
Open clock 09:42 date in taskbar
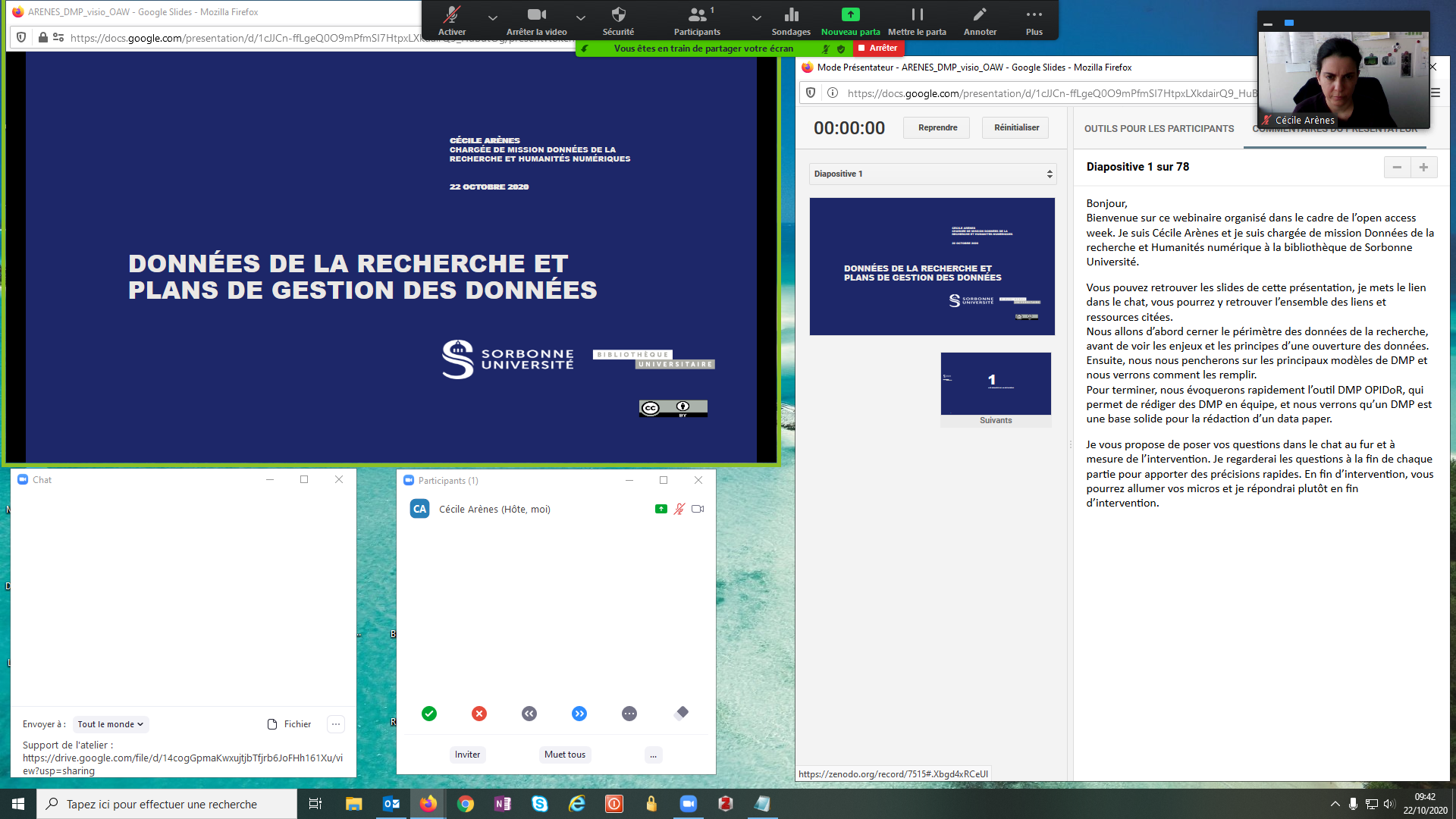[1425, 804]
